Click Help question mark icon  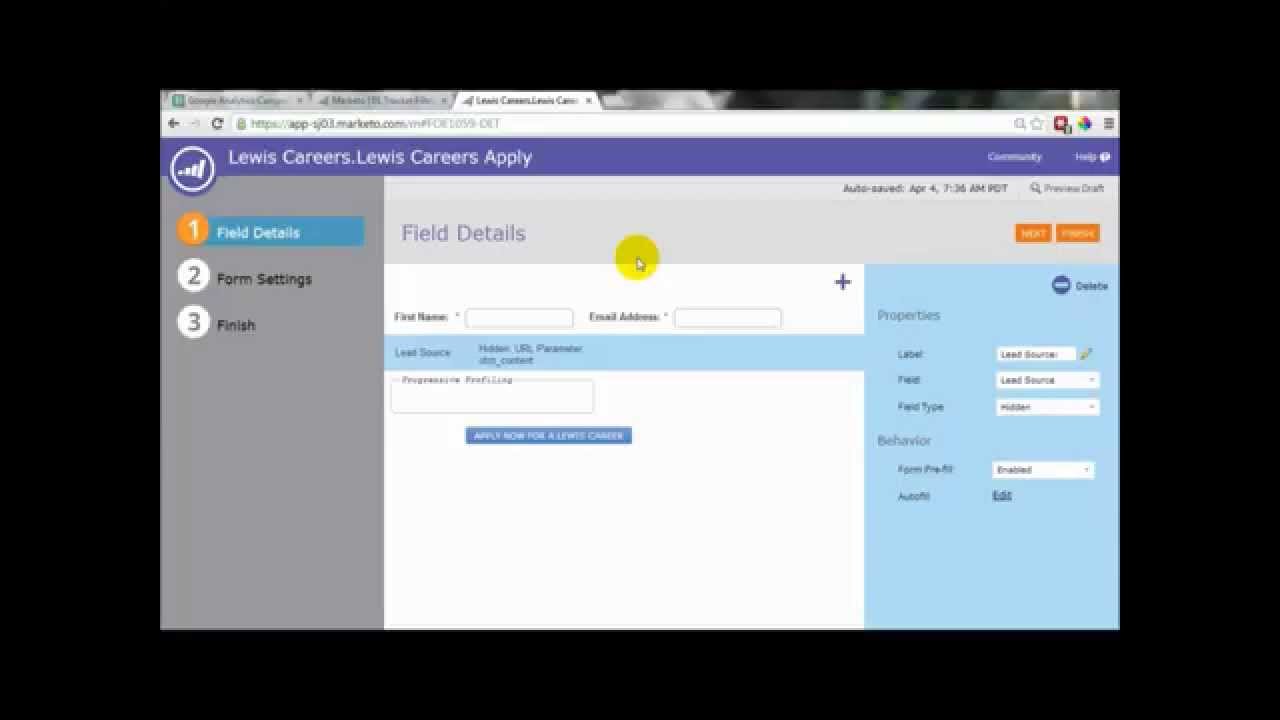coord(1105,157)
